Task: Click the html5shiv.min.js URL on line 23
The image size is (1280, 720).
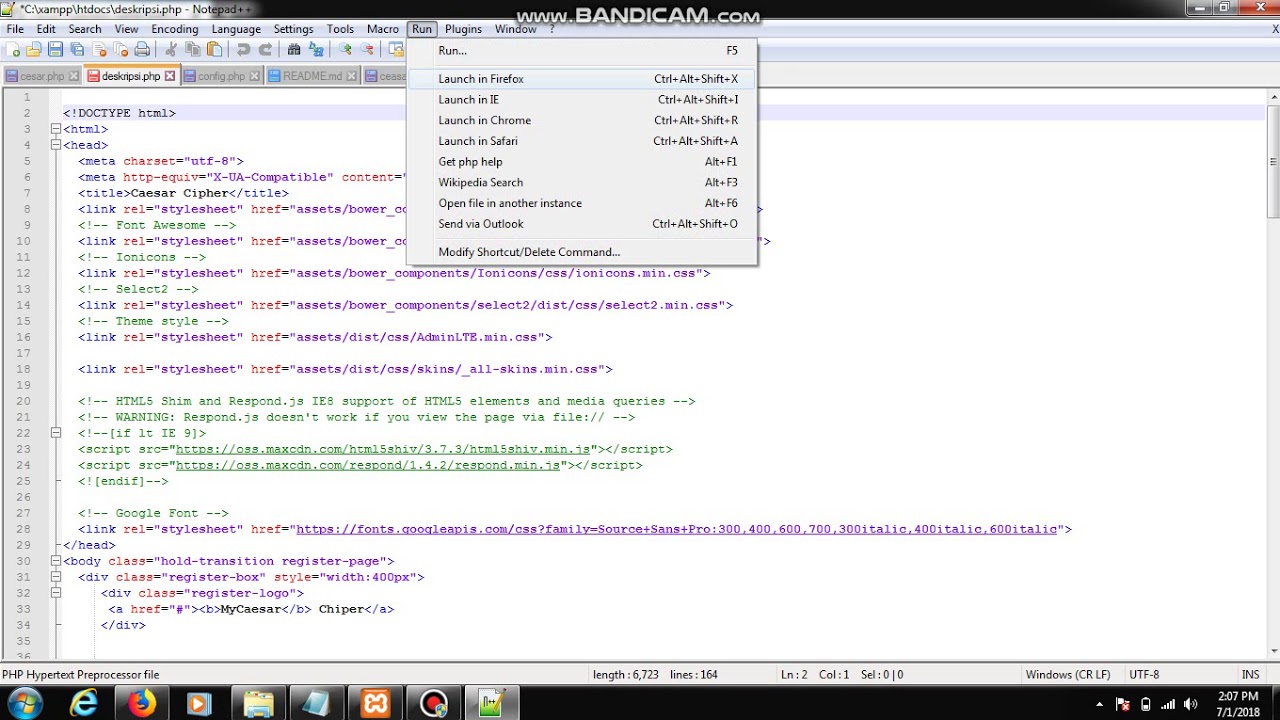Action: click(385, 449)
